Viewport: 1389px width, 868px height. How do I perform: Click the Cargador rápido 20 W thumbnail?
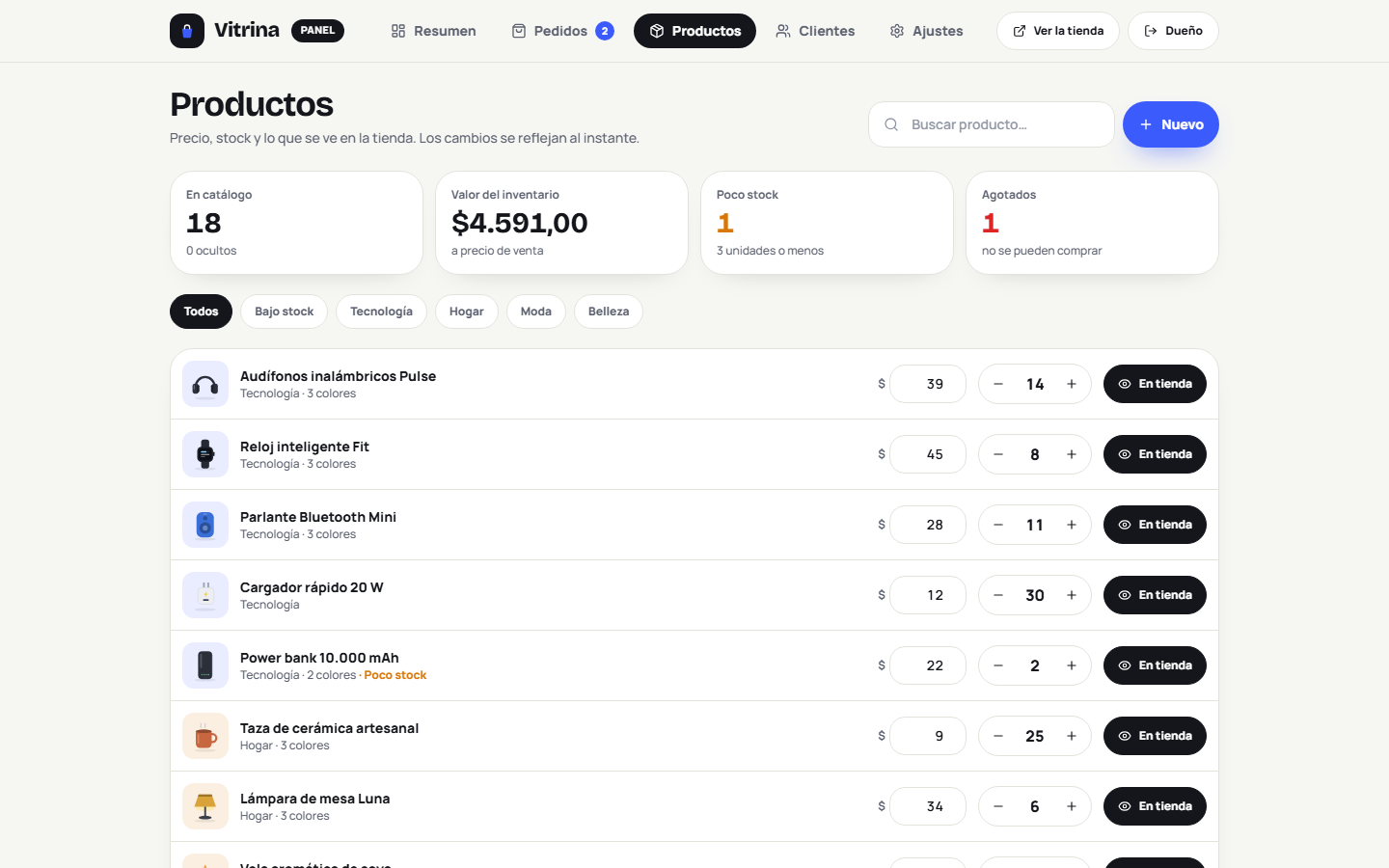(205, 595)
